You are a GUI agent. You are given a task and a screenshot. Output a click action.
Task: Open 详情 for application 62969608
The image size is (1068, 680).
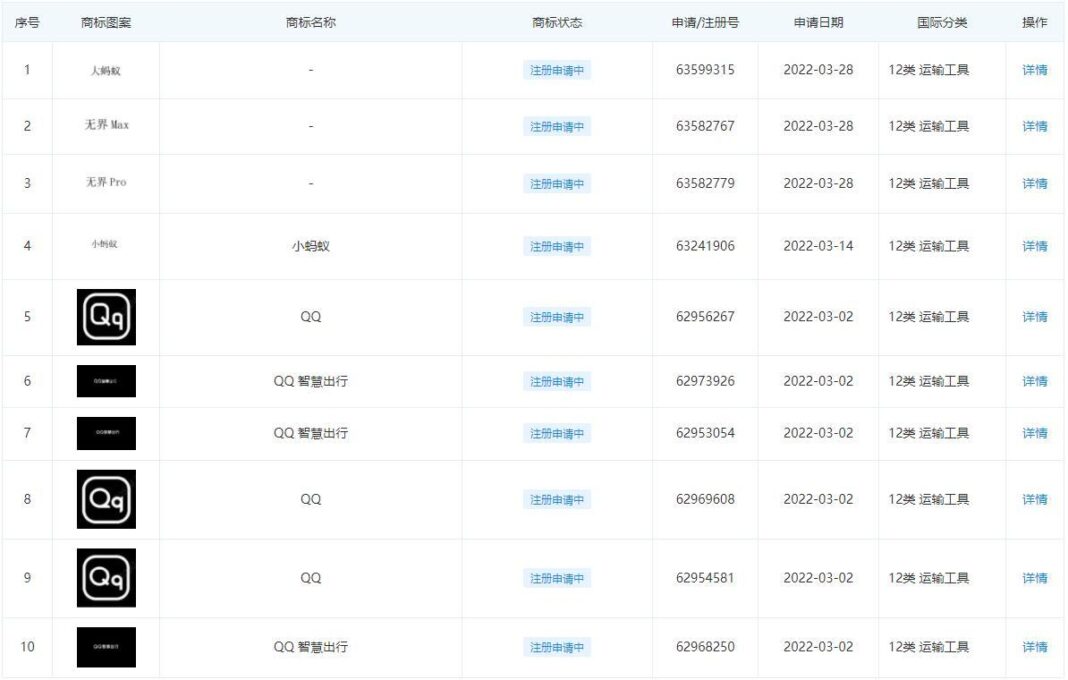coord(1034,499)
